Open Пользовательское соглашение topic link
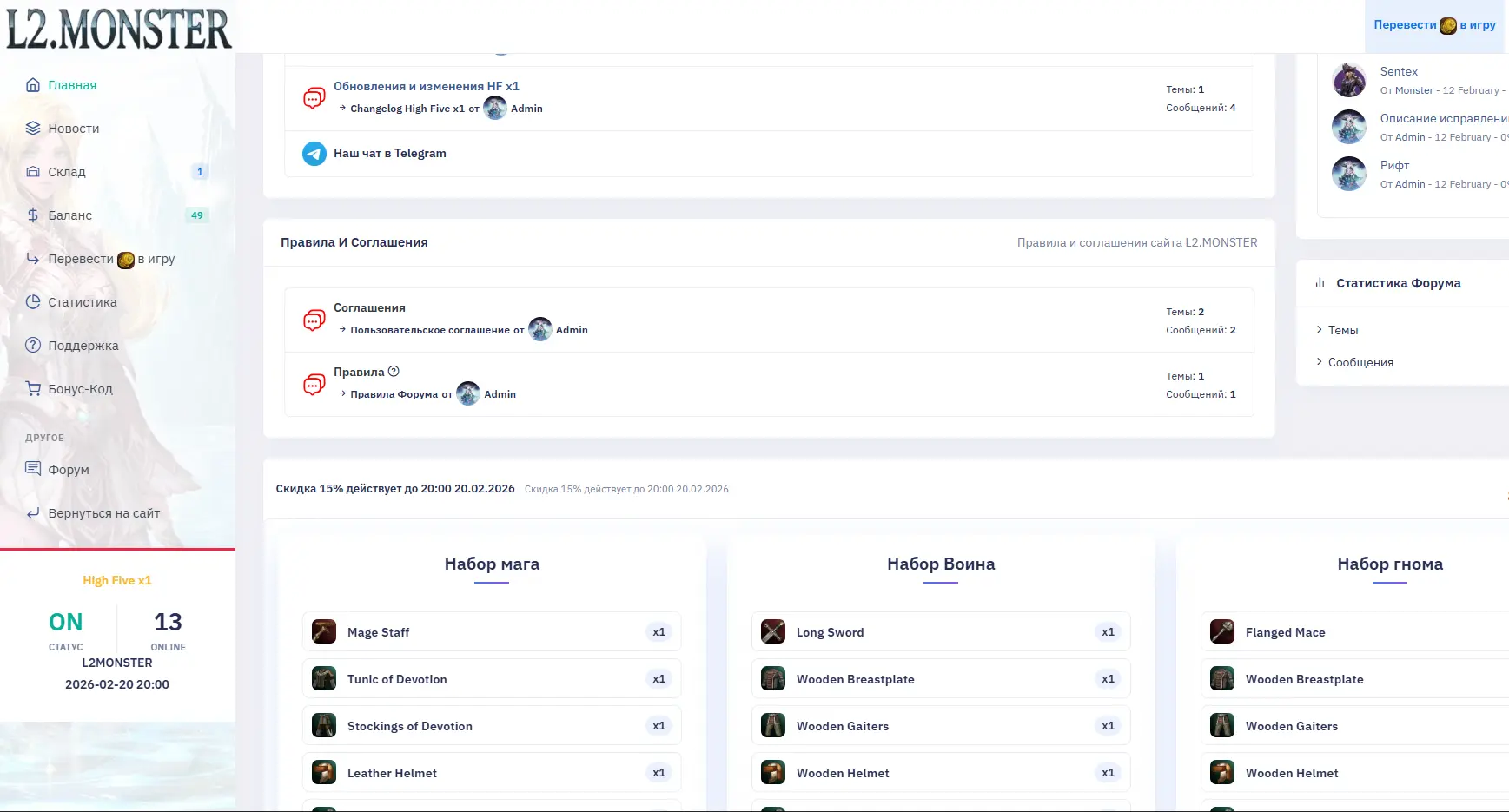 429,330
